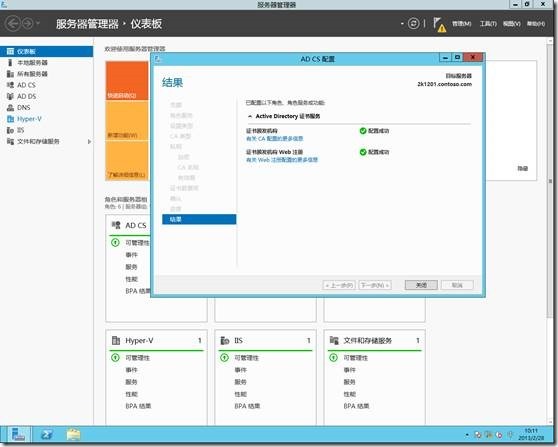The width and height of the screenshot is (558, 447).
Task: Click the disabled Cancel button in the wizard
Action: (x=457, y=285)
